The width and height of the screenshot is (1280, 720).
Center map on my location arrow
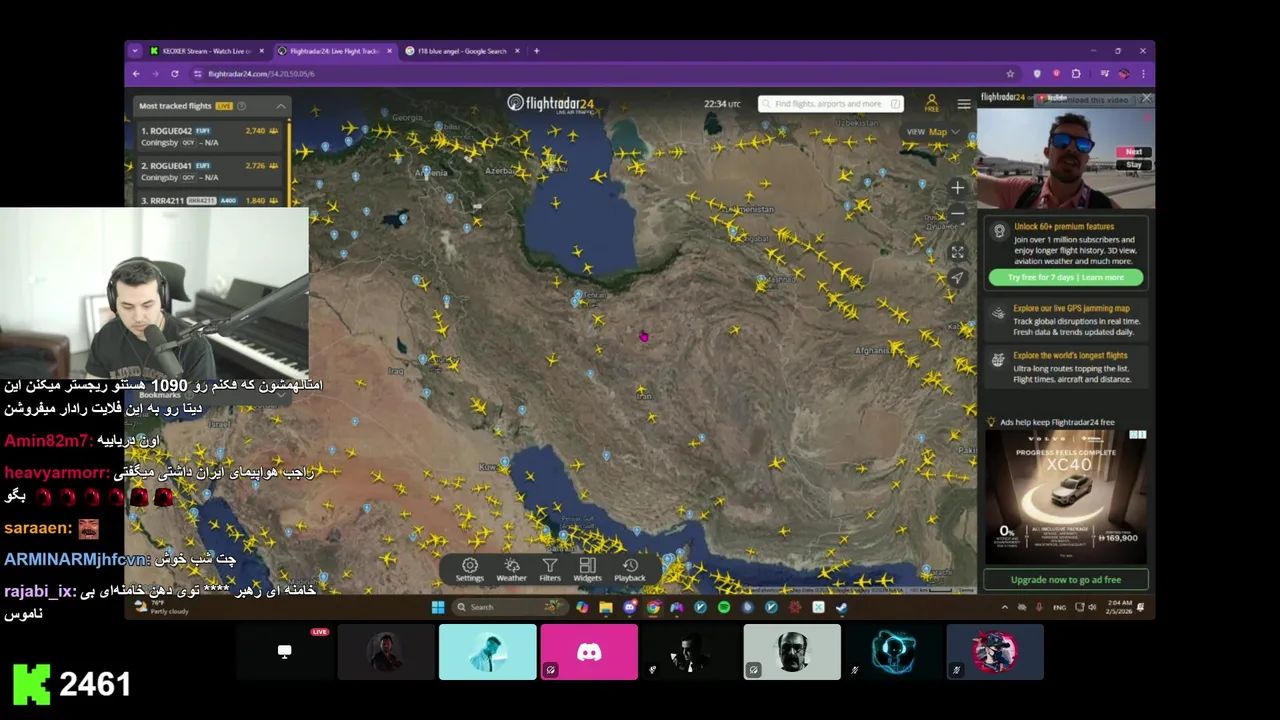[957, 278]
